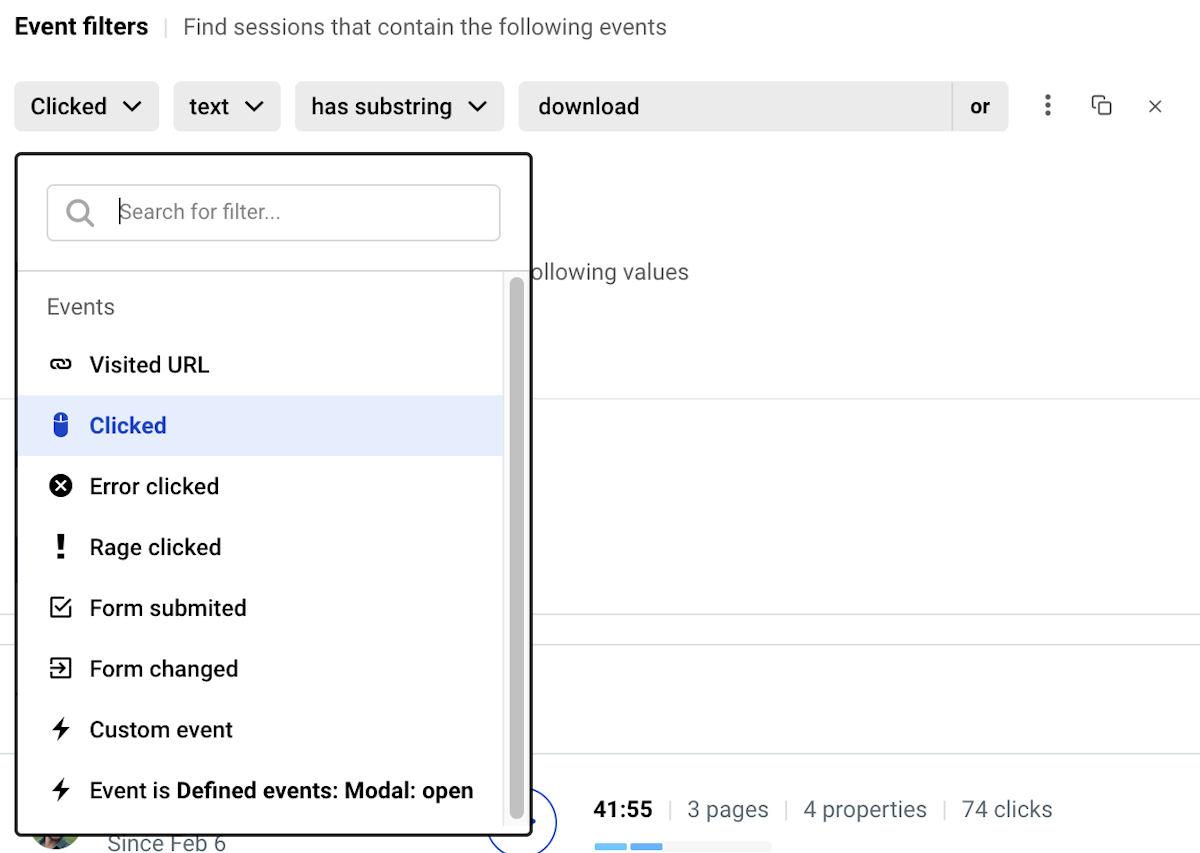This screenshot has height=853, width=1200.
Task: Click the Error clicked X-circle icon
Action: click(61, 486)
